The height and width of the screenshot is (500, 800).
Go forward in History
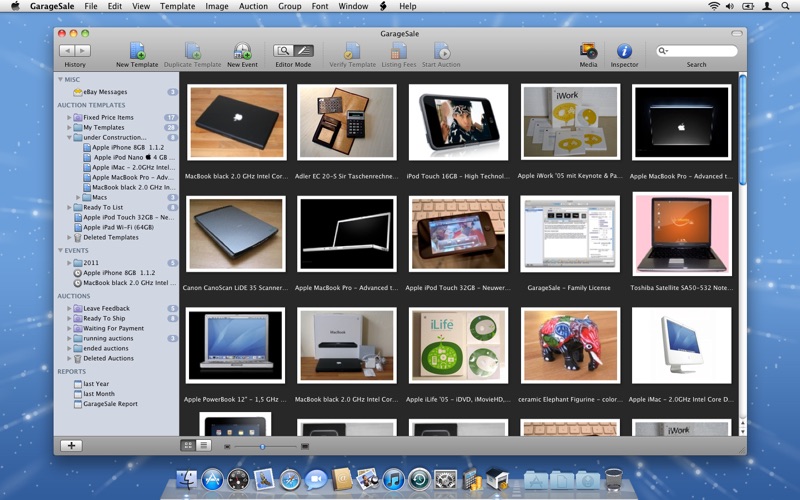click(x=83, y=51)
